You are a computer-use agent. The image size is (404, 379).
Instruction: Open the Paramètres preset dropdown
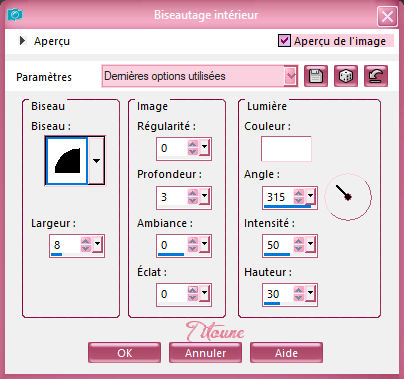coord(291,76)
